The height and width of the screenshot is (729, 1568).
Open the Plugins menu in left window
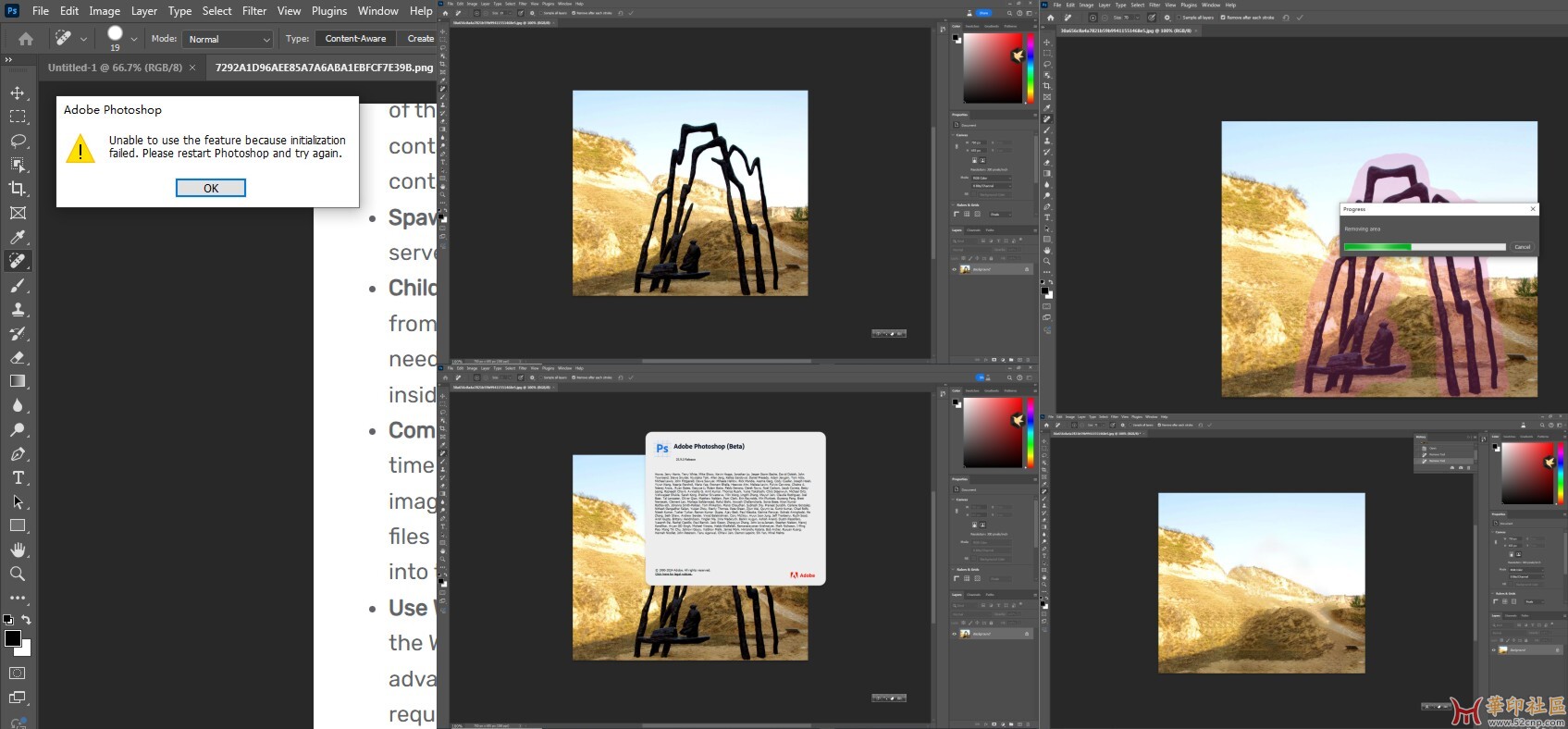point(329,11)
